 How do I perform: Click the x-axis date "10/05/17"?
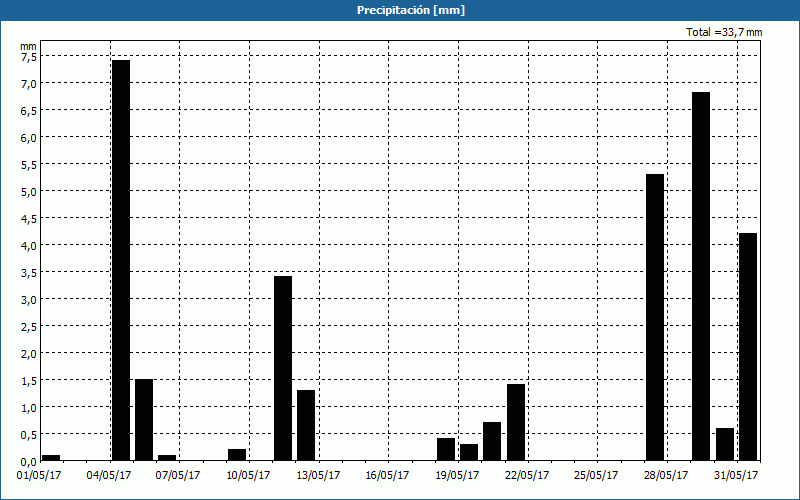(248, 476)
